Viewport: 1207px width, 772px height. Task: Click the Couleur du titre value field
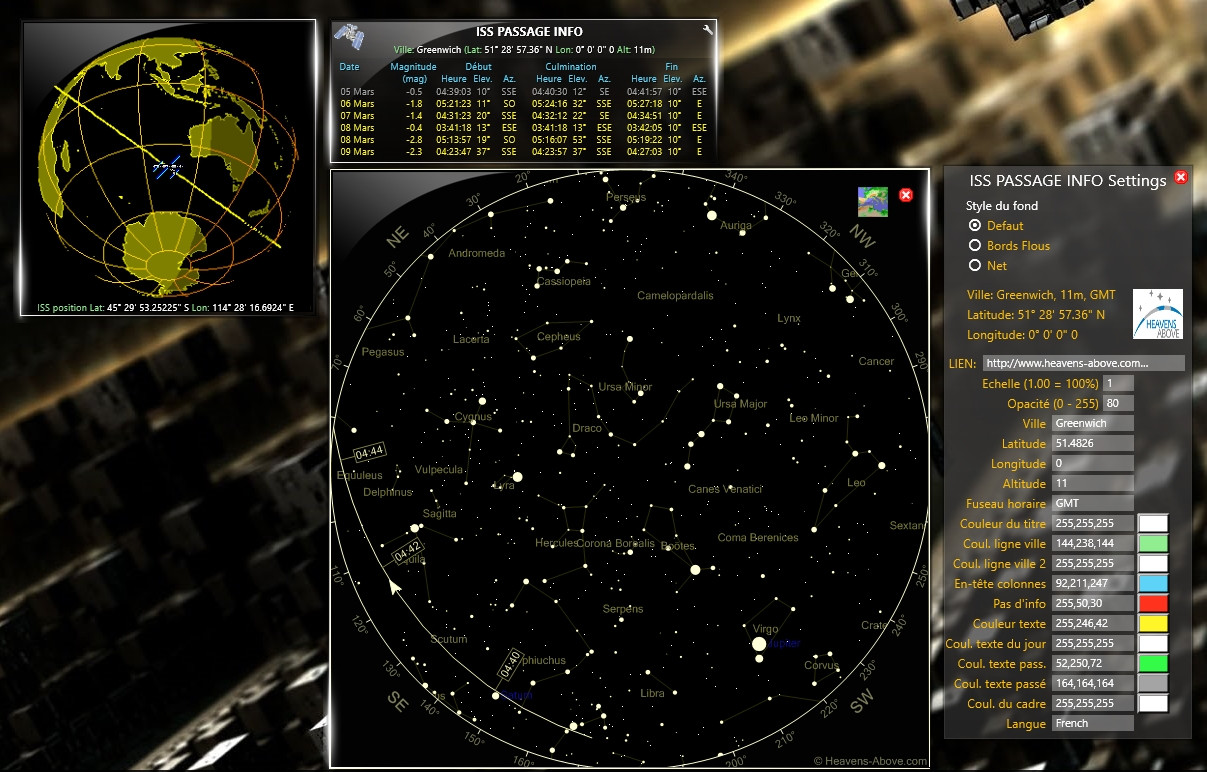[1093, 523]
